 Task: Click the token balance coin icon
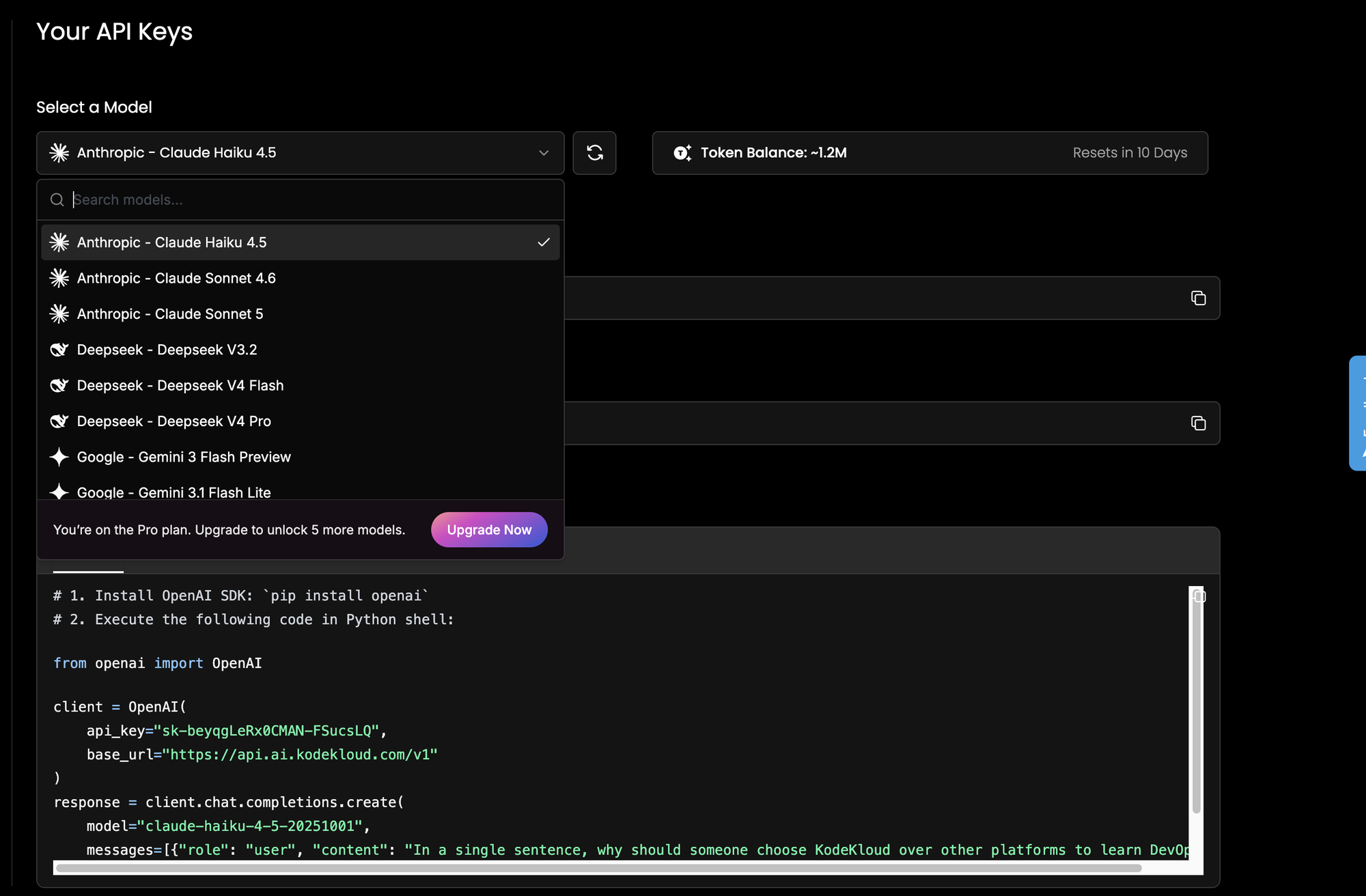click(682, 153)
